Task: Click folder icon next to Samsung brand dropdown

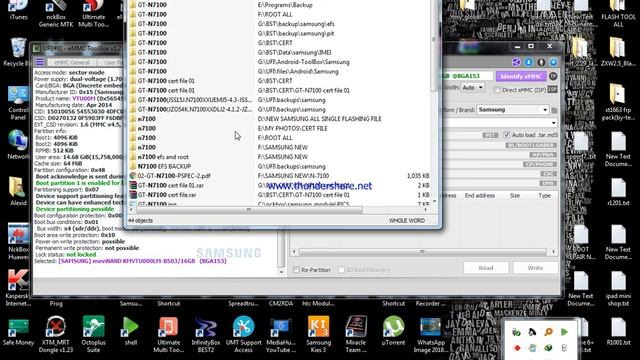Action: point(554,110)
